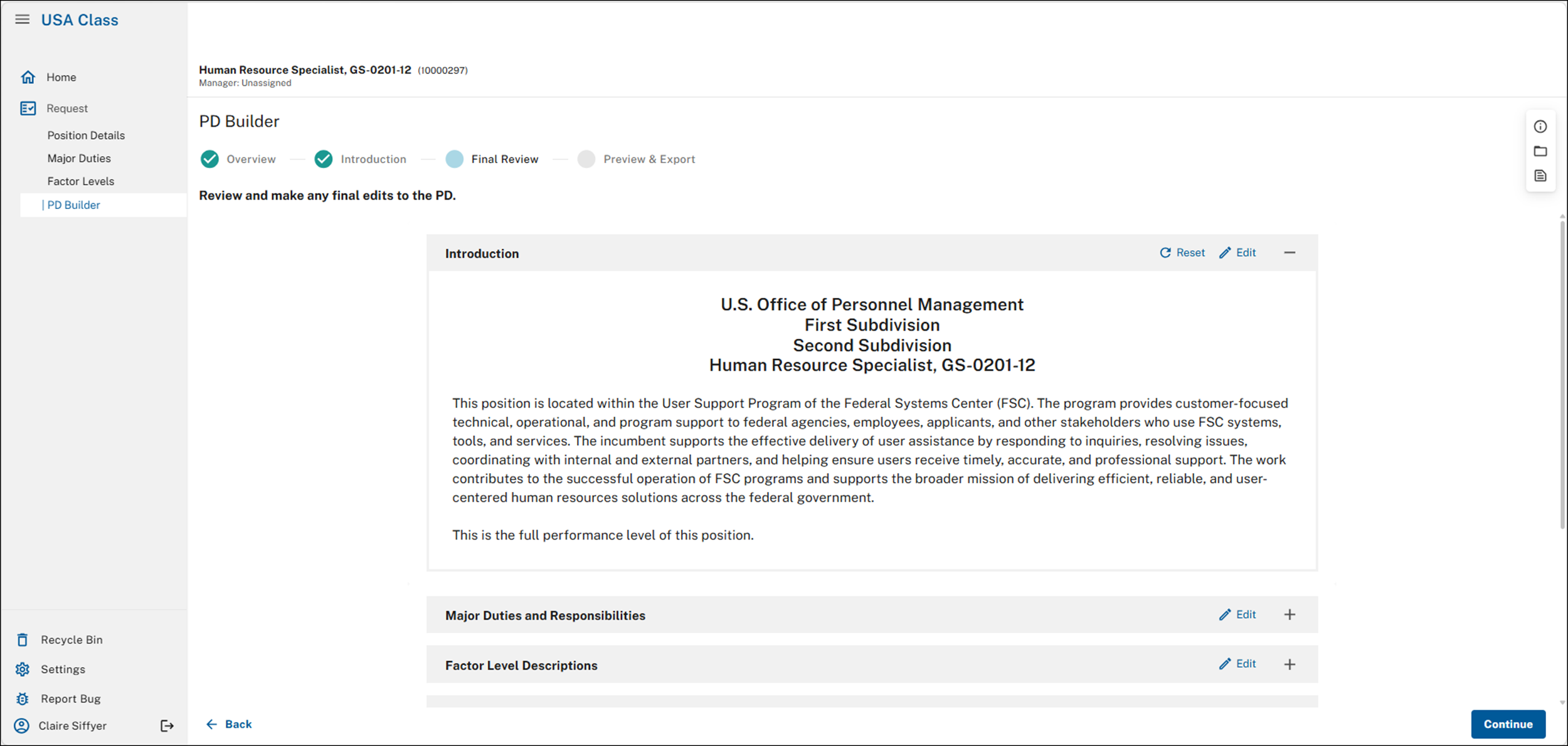Click Edit link for Factor Level Descriptions
The width and height of the screenshot is (1568, 746).
tap(1246, 664)
